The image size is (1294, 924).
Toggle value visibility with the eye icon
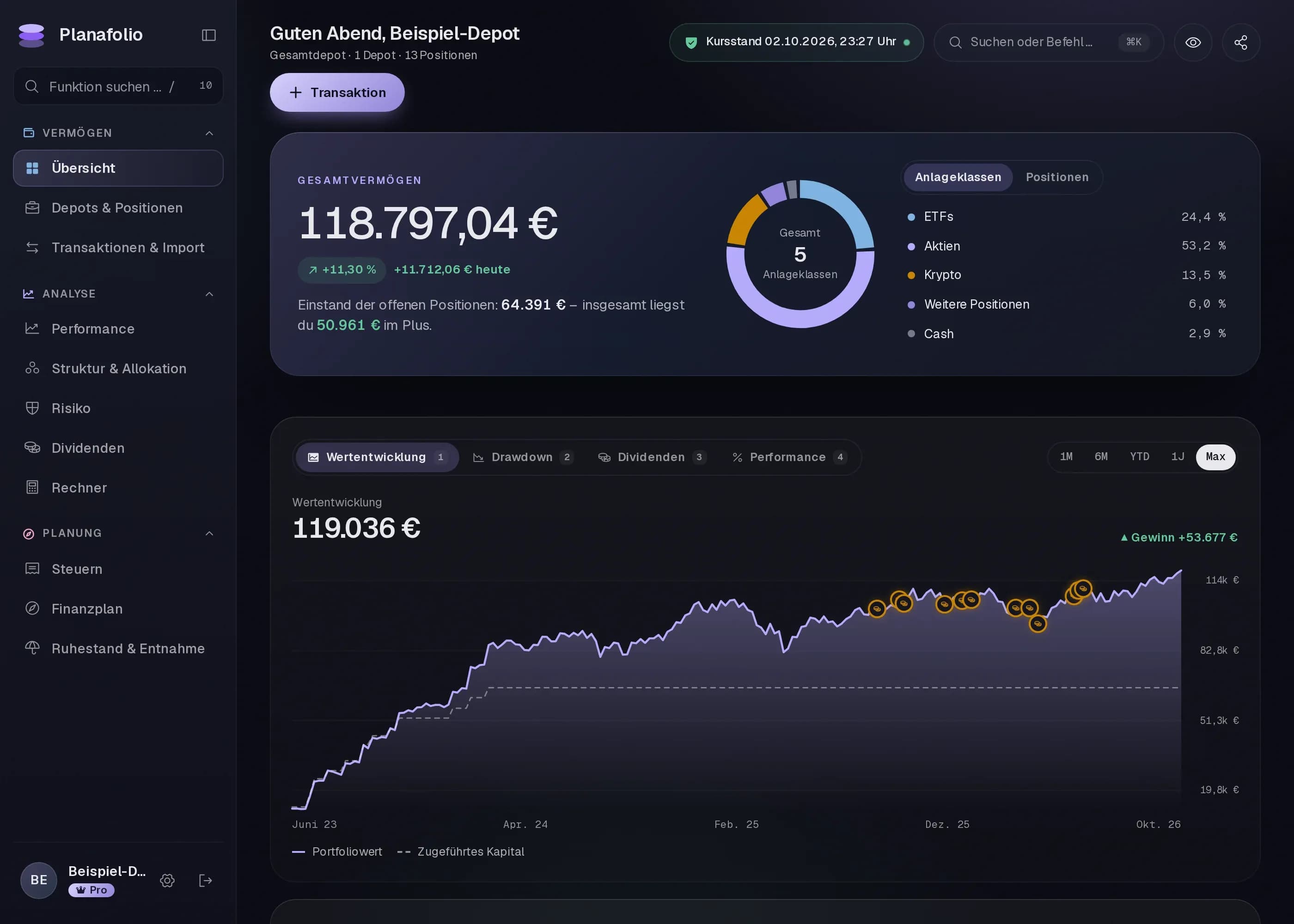tap(1193, 42)
